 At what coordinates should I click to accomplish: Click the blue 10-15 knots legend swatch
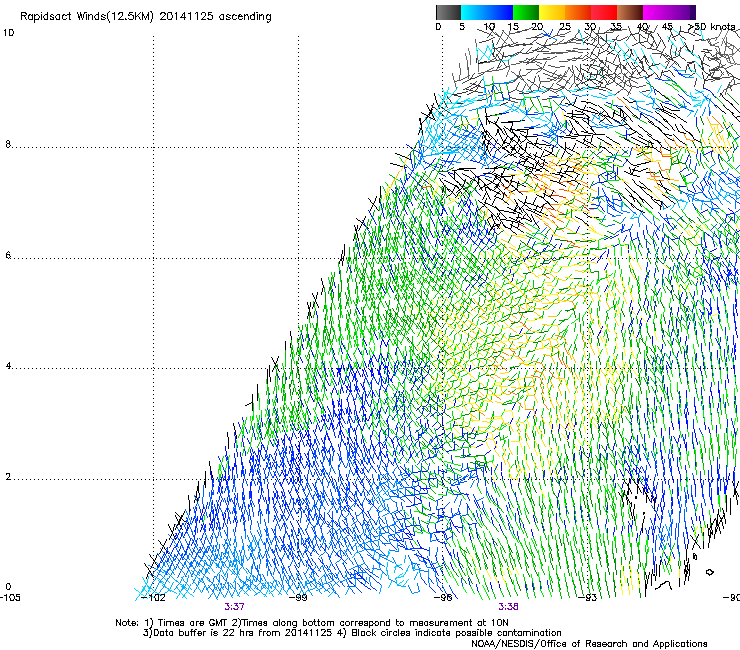pyautogui.click(x=500, y=12)
